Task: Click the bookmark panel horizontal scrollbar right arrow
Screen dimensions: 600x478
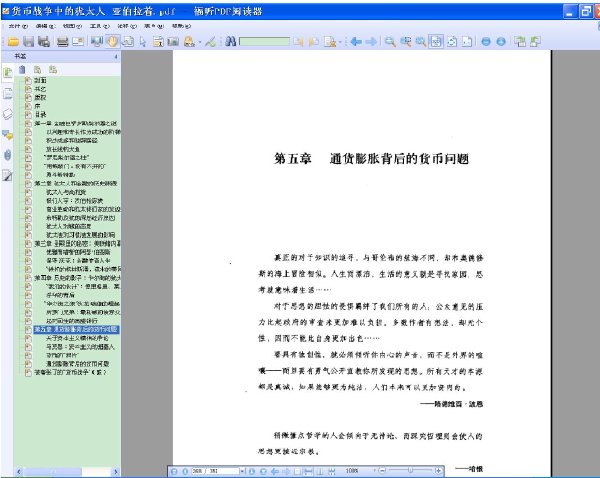Action: (x=116, y=472)
